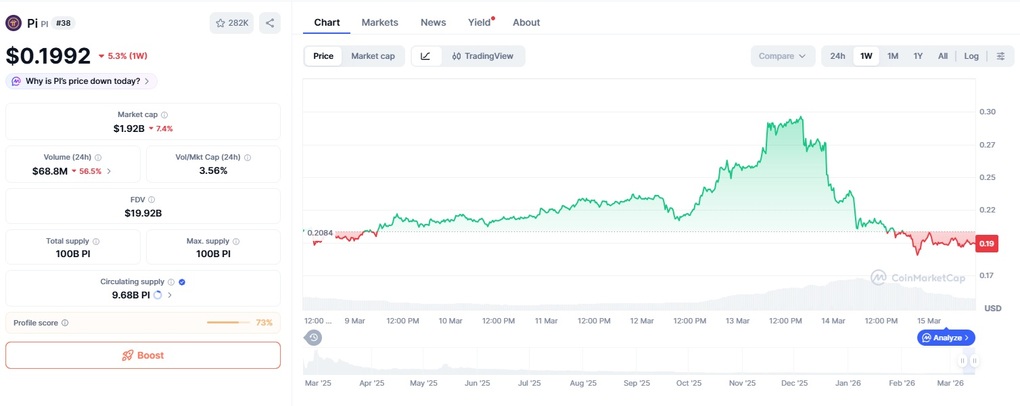This screenshot has height=406, width=1020.
Task: Switch chart to Market cap view
Action: 372,56
